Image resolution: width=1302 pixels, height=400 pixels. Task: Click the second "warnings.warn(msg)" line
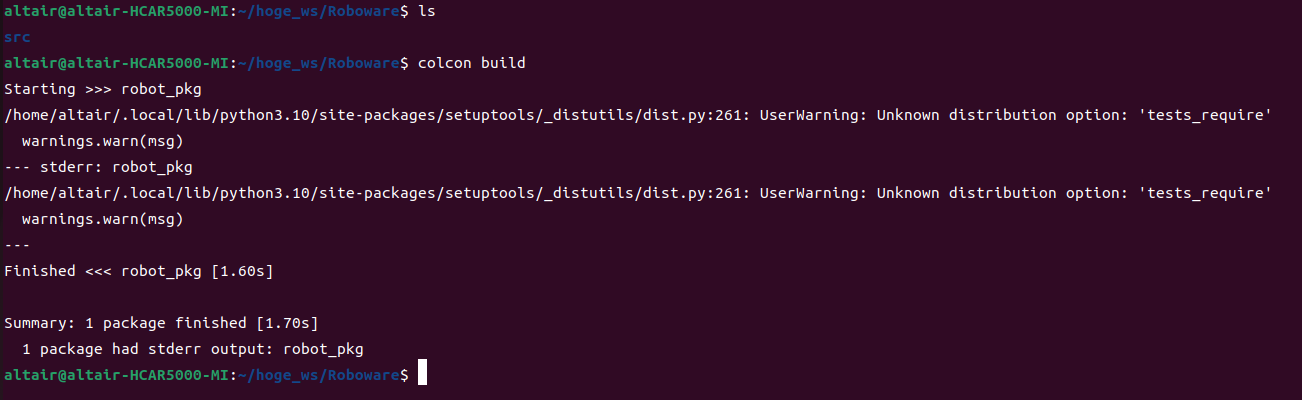click(102, 219)
